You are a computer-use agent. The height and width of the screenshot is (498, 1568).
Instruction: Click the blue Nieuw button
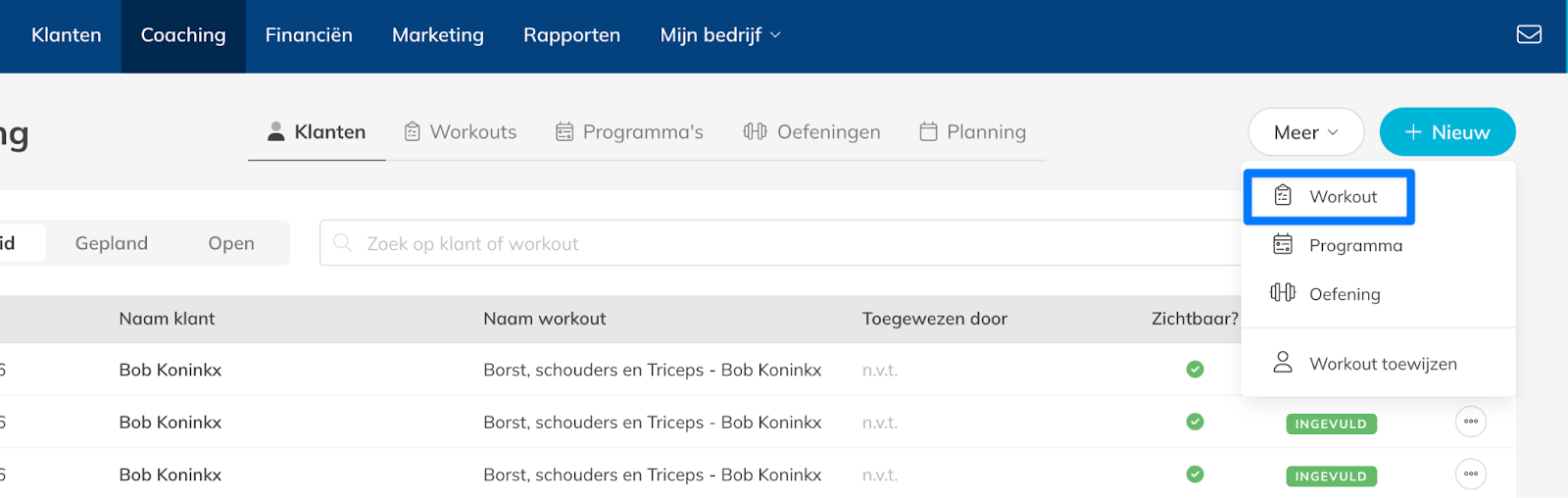[x=1446, y=132]
